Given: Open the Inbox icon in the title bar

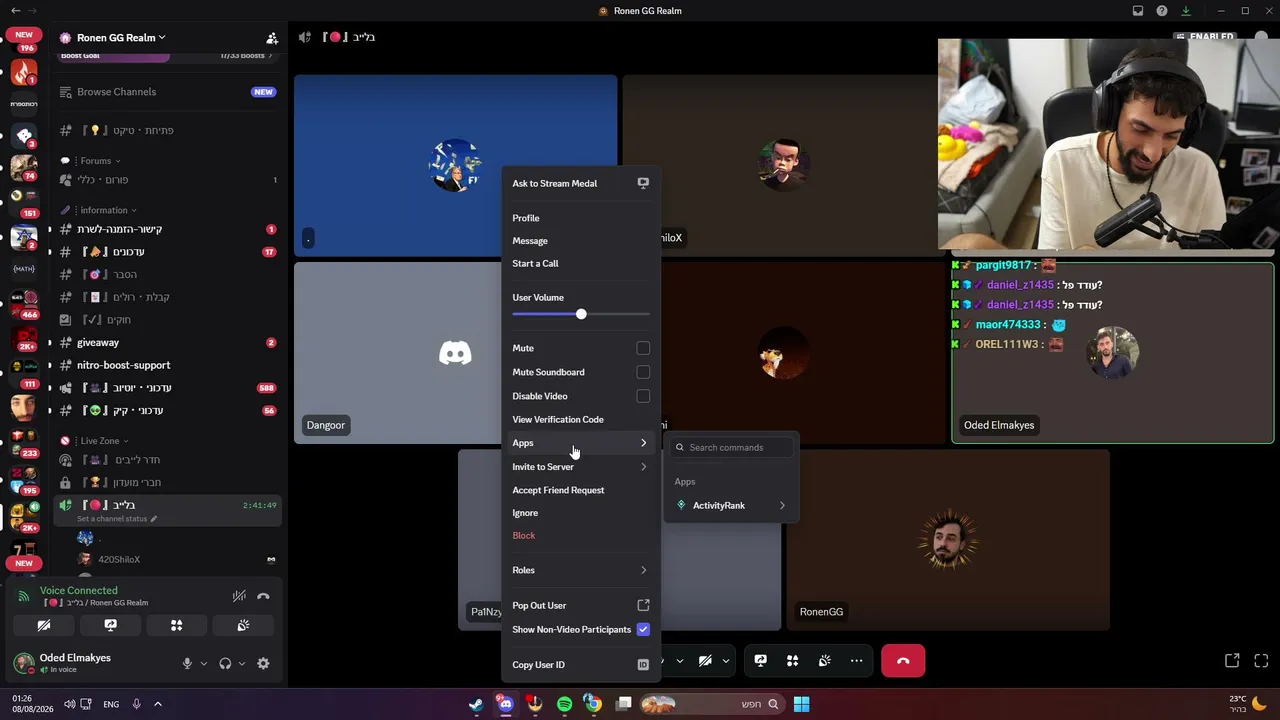Looking at the screenshot, I should tap(1138, 11).
